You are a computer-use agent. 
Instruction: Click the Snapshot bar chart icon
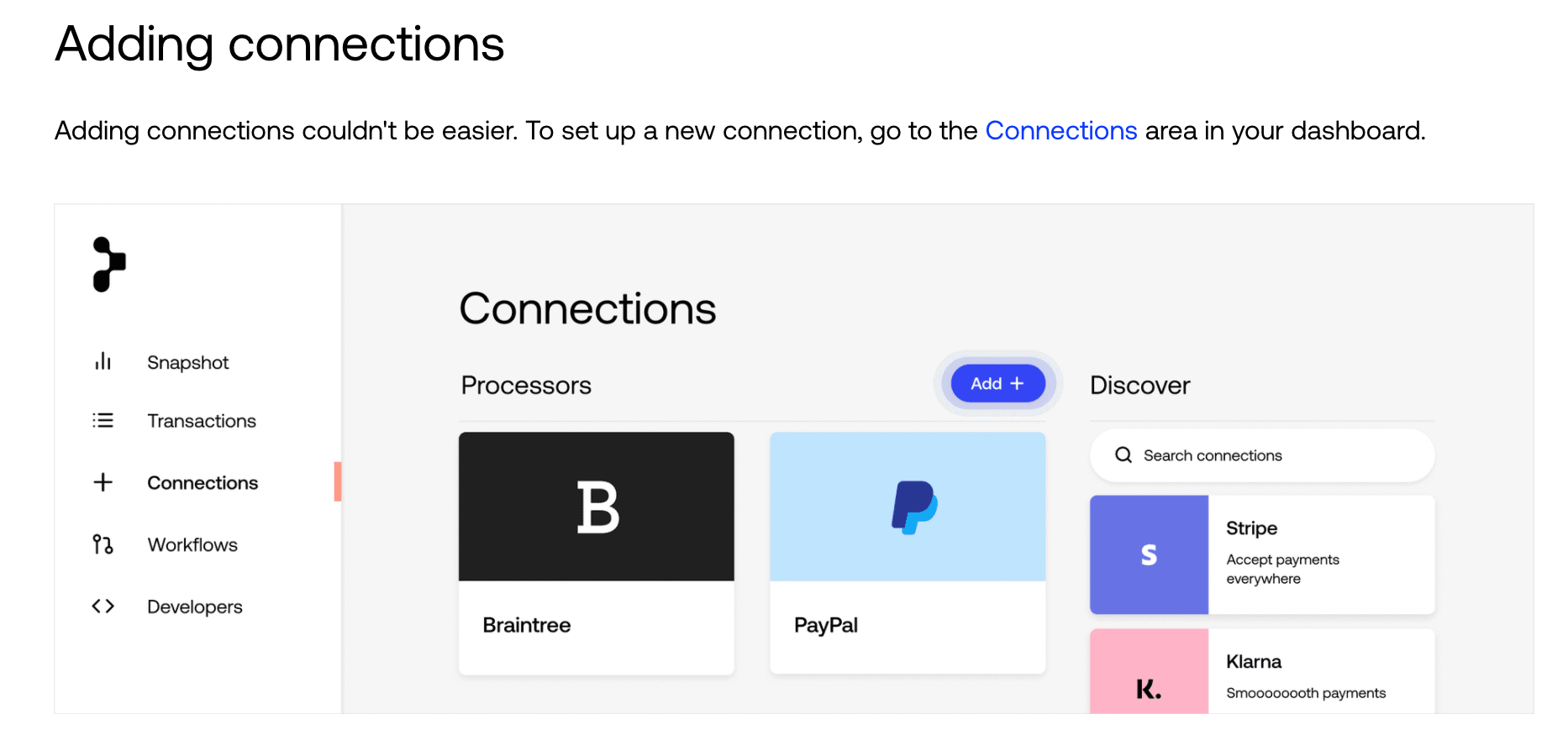103,361
